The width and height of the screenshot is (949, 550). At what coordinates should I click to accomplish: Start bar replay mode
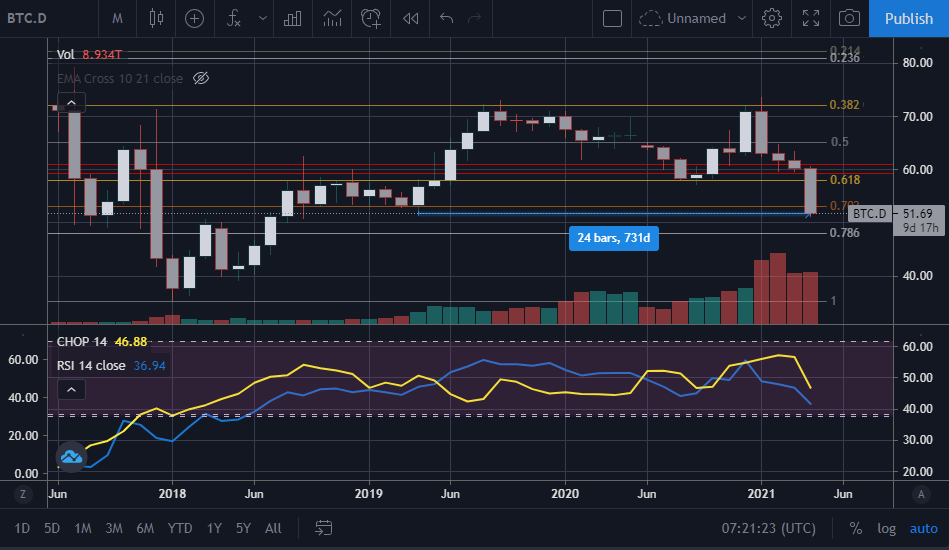coord(410,18)
